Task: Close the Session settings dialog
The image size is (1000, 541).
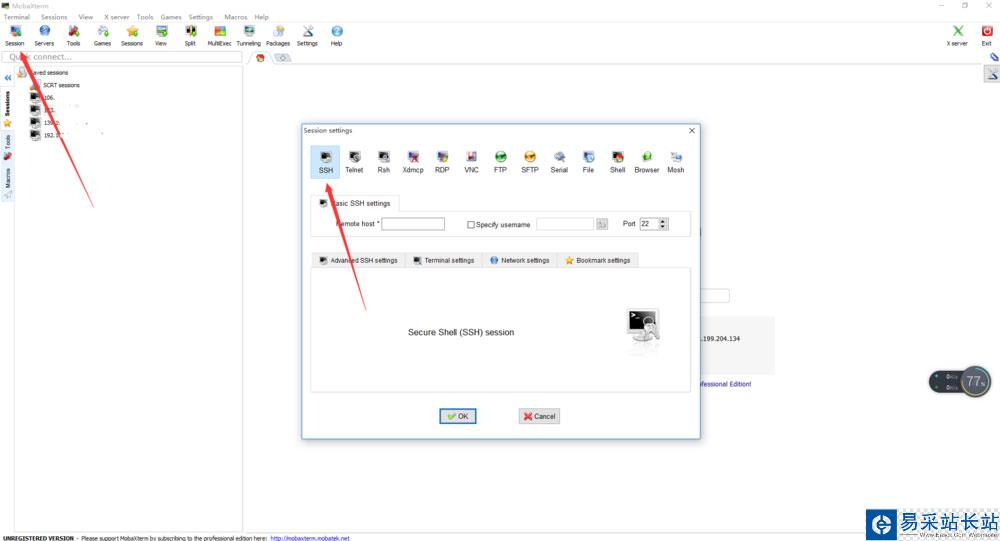Action: pyautogui.click(x=692, y=130)
